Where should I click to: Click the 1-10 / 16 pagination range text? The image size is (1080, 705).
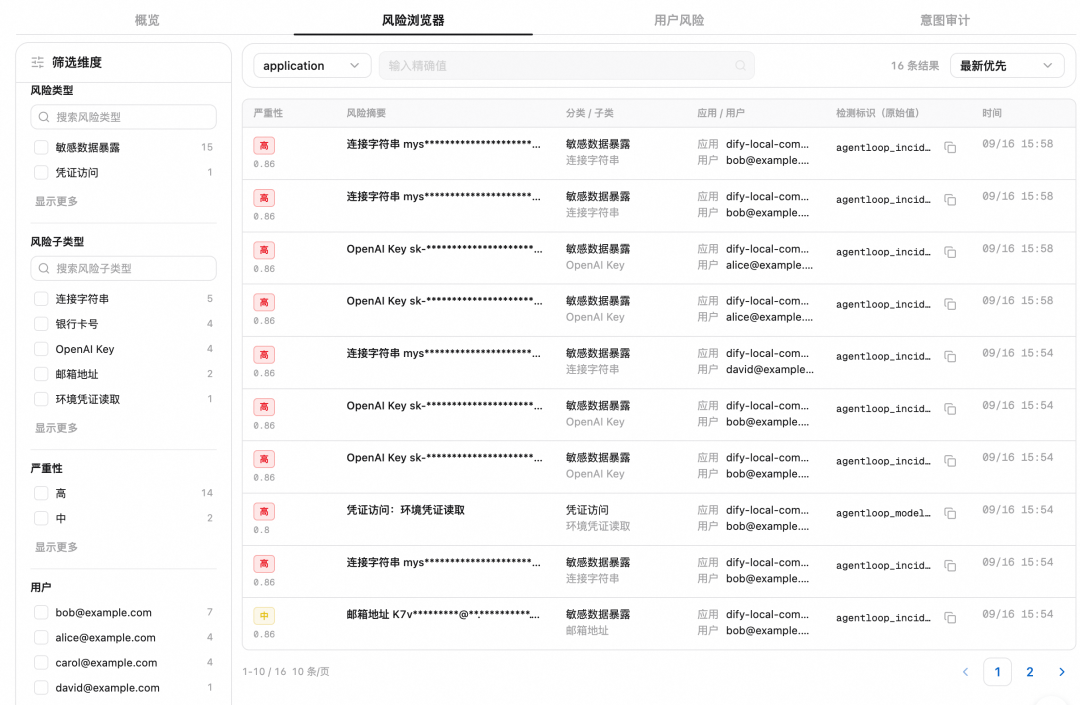[x=264, y=672]
